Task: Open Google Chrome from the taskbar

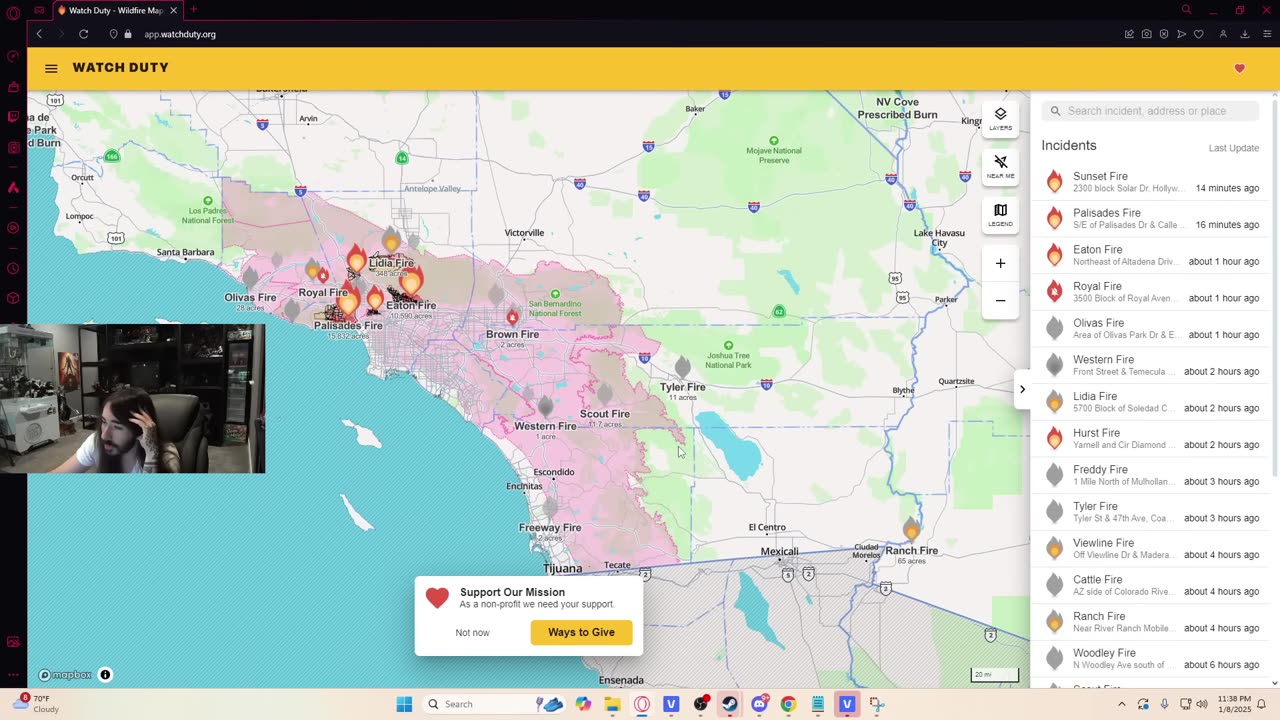Action: point(788,704)
